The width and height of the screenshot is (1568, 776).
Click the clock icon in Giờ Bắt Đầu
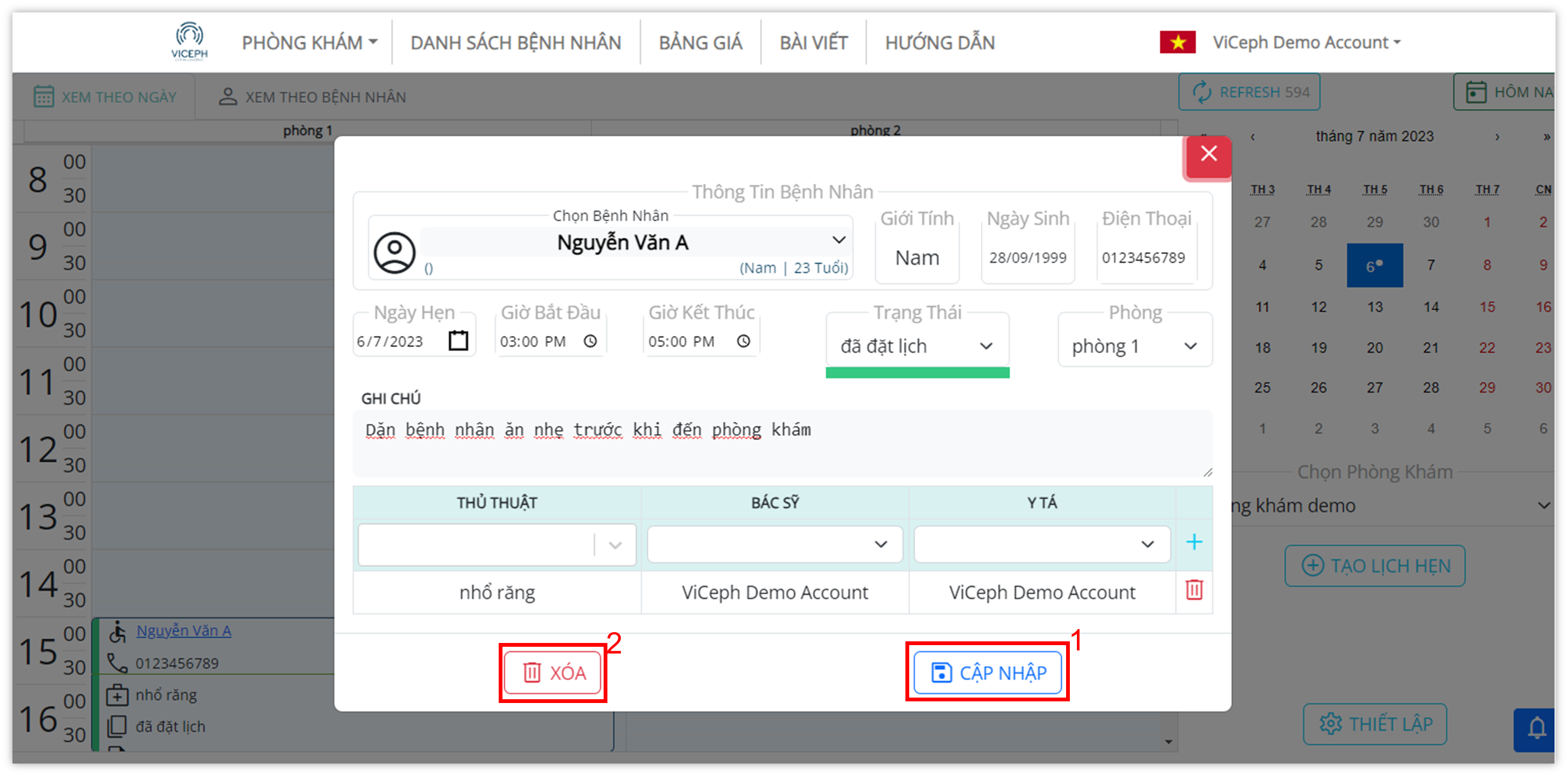pos(590,341)
